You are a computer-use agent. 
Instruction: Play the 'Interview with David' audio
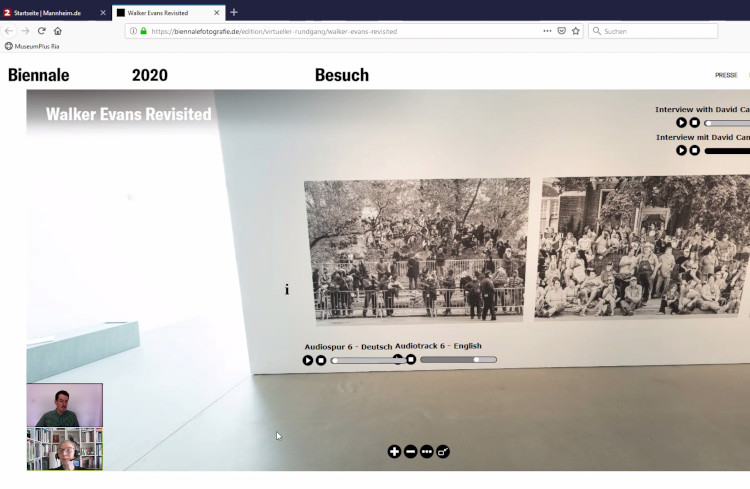coord(682,123)
